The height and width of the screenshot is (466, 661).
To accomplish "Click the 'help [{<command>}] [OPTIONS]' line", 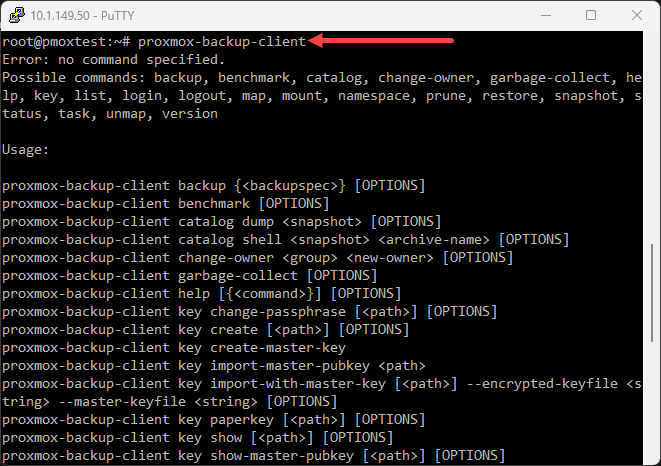I will tap(202, 294).
